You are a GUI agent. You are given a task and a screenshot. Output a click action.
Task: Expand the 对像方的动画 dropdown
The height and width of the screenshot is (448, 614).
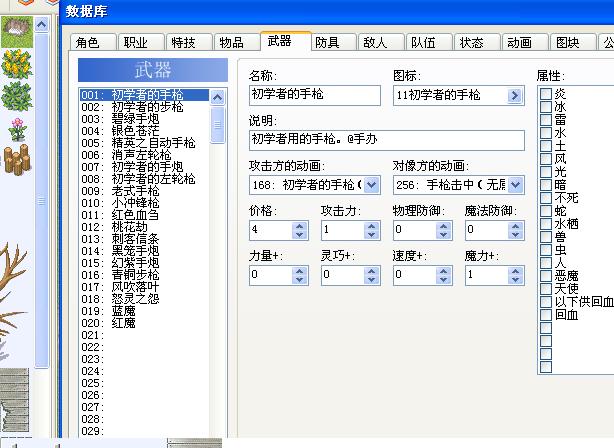pyautogui.click(x=515, y=185)
